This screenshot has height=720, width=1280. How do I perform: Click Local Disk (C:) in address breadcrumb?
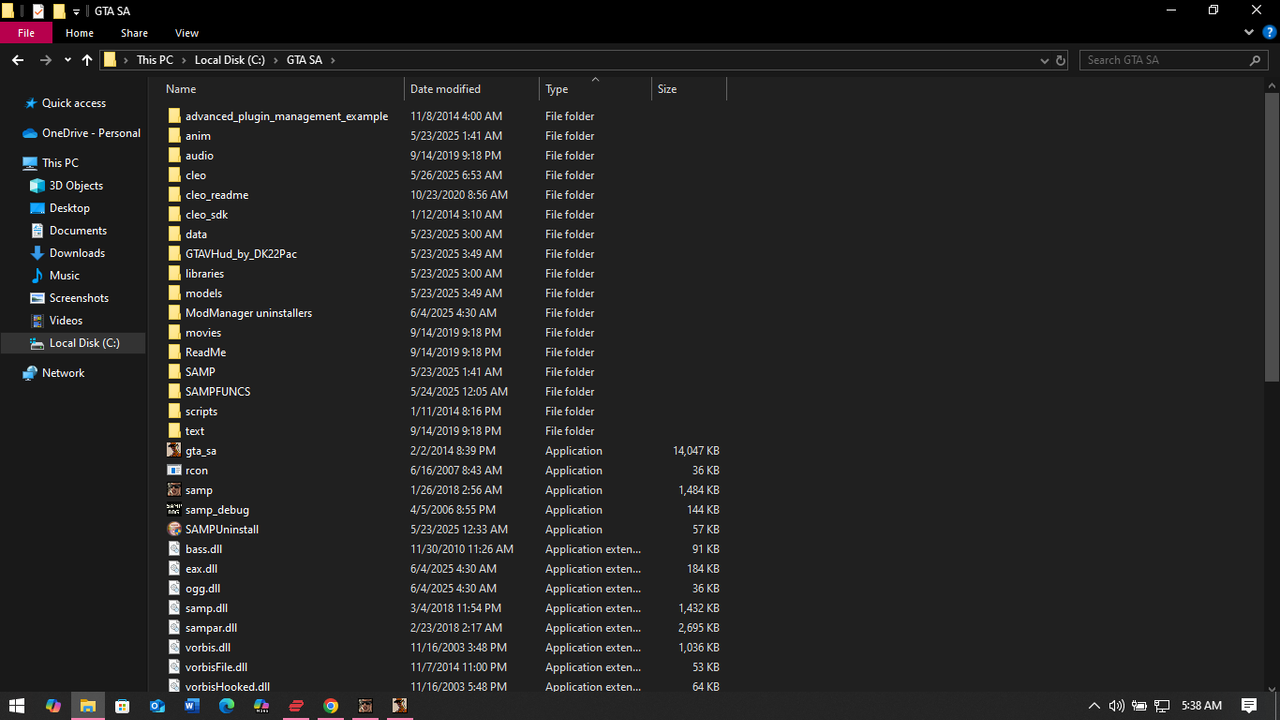pyautogui.click(x=230, y=61)
